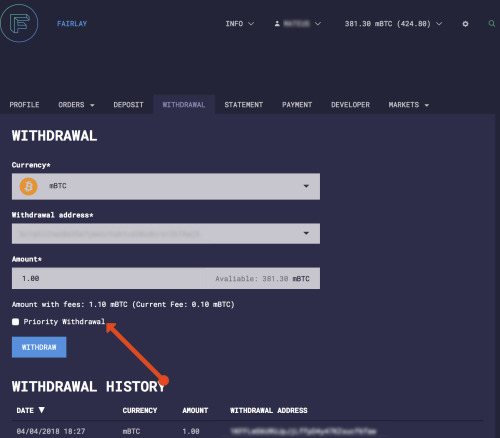Image resolution: width=500 pixels, height=438 pixels.
Task: Open the Currency mBTC select arrow
Action: pos(306,186)
